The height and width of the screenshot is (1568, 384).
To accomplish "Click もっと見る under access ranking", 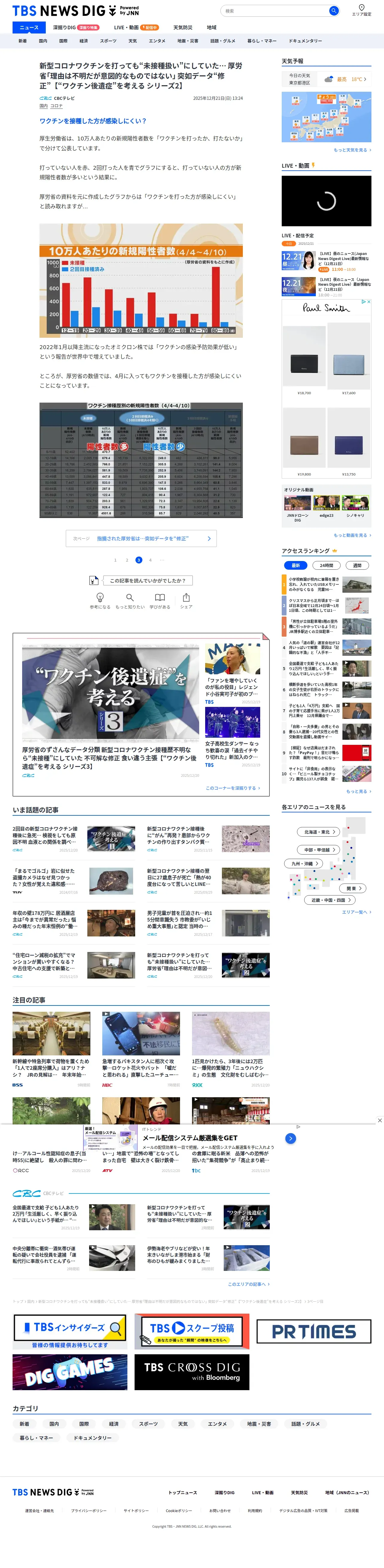I will point(358,791).
